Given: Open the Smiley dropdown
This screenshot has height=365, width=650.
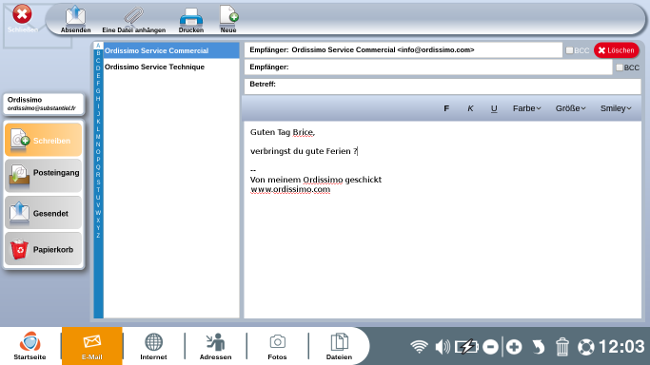Looking at the screenshot, I should coord(616,108).
